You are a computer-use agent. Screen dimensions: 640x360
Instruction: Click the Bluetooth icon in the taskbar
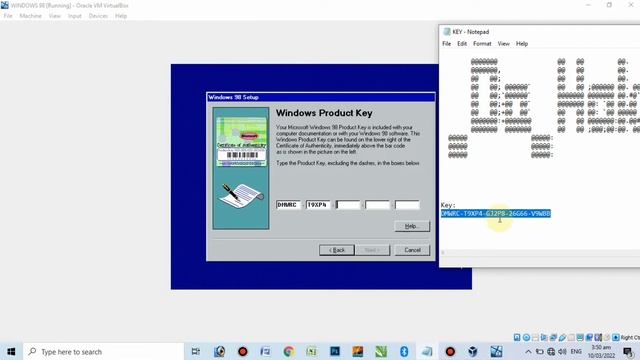tap(404, 351)
